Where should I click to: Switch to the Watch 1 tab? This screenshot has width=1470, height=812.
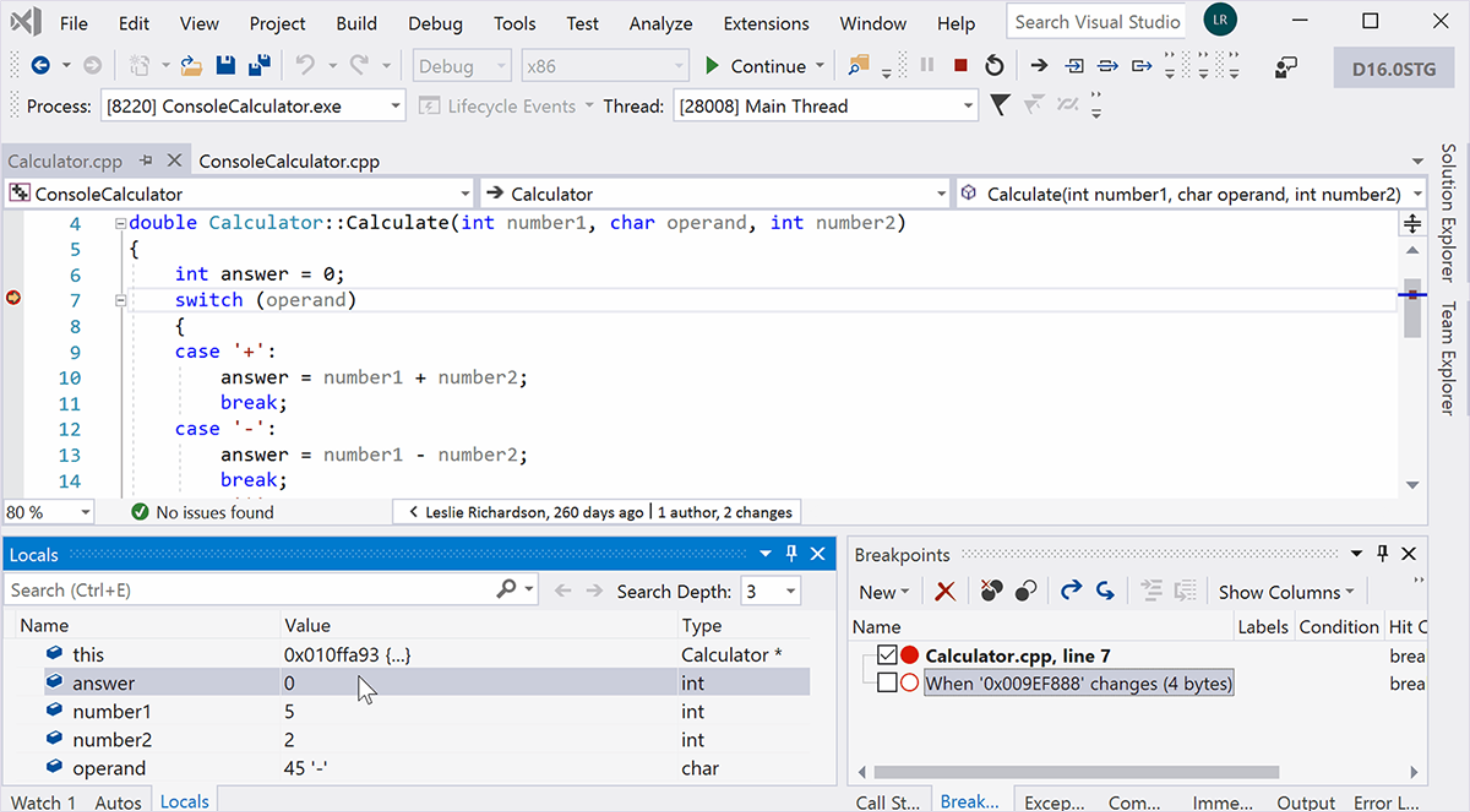click(x=43, y=801)
